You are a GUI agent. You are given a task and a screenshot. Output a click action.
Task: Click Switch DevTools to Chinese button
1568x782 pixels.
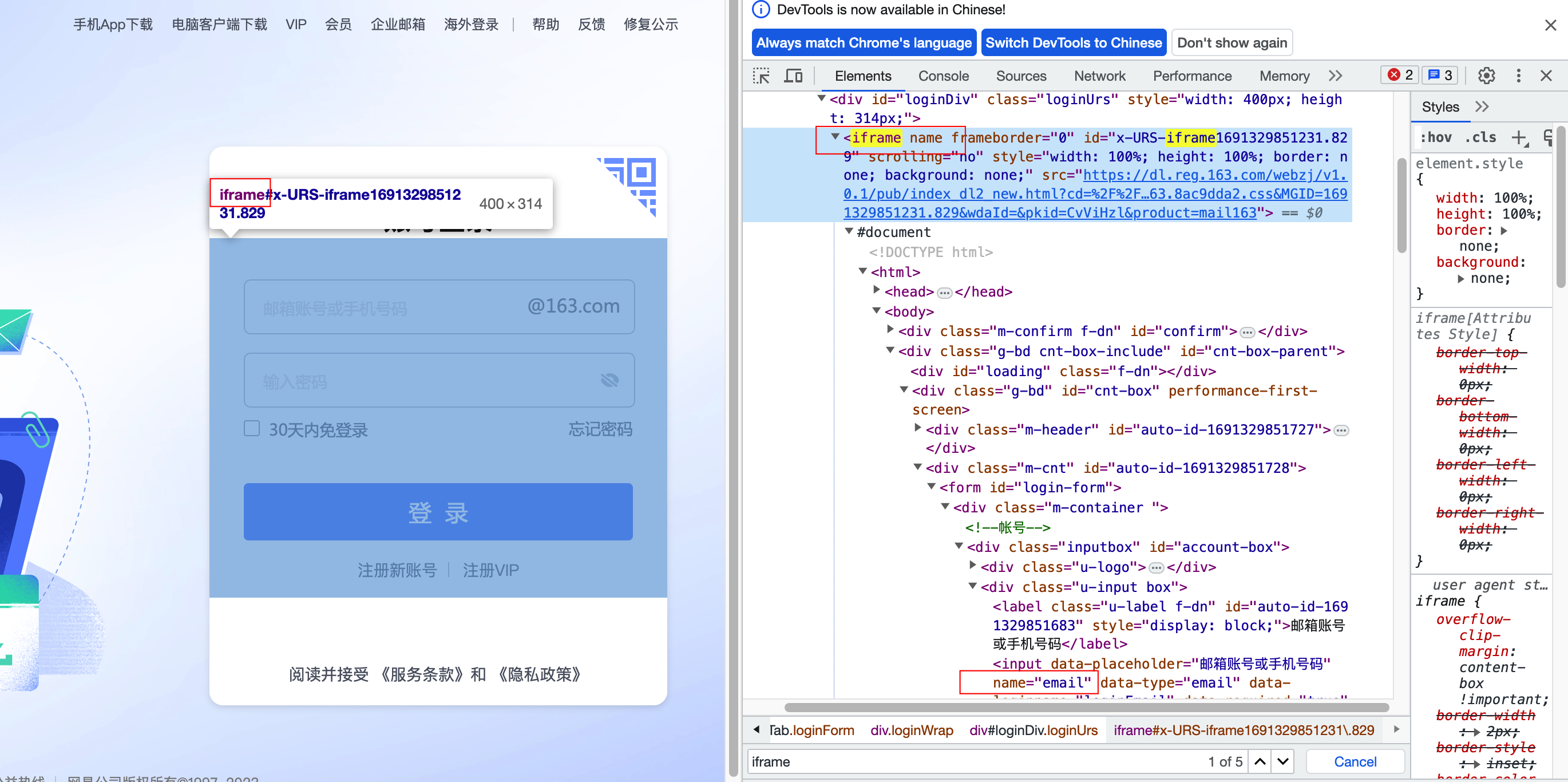[1073, 42]
